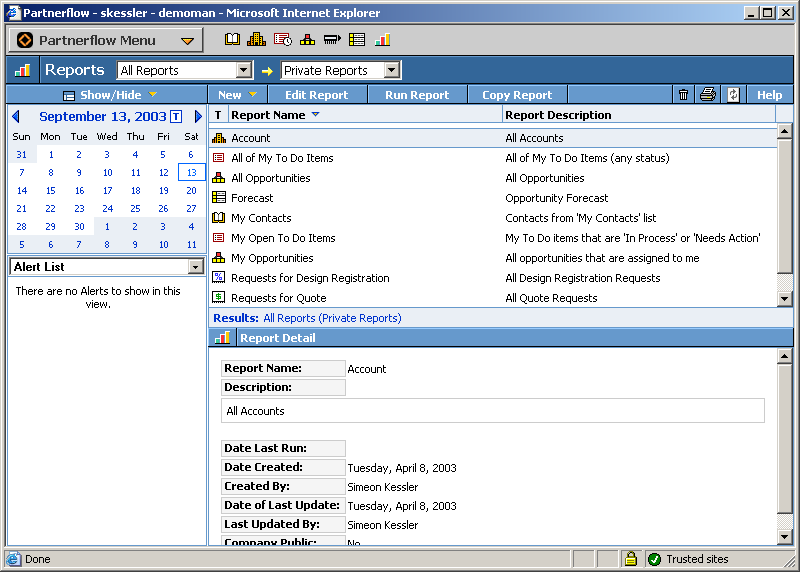Screen dimensions: 800x572
Task: Open the Opportunities pyramid icon in top toolbar
Action: 307,39
